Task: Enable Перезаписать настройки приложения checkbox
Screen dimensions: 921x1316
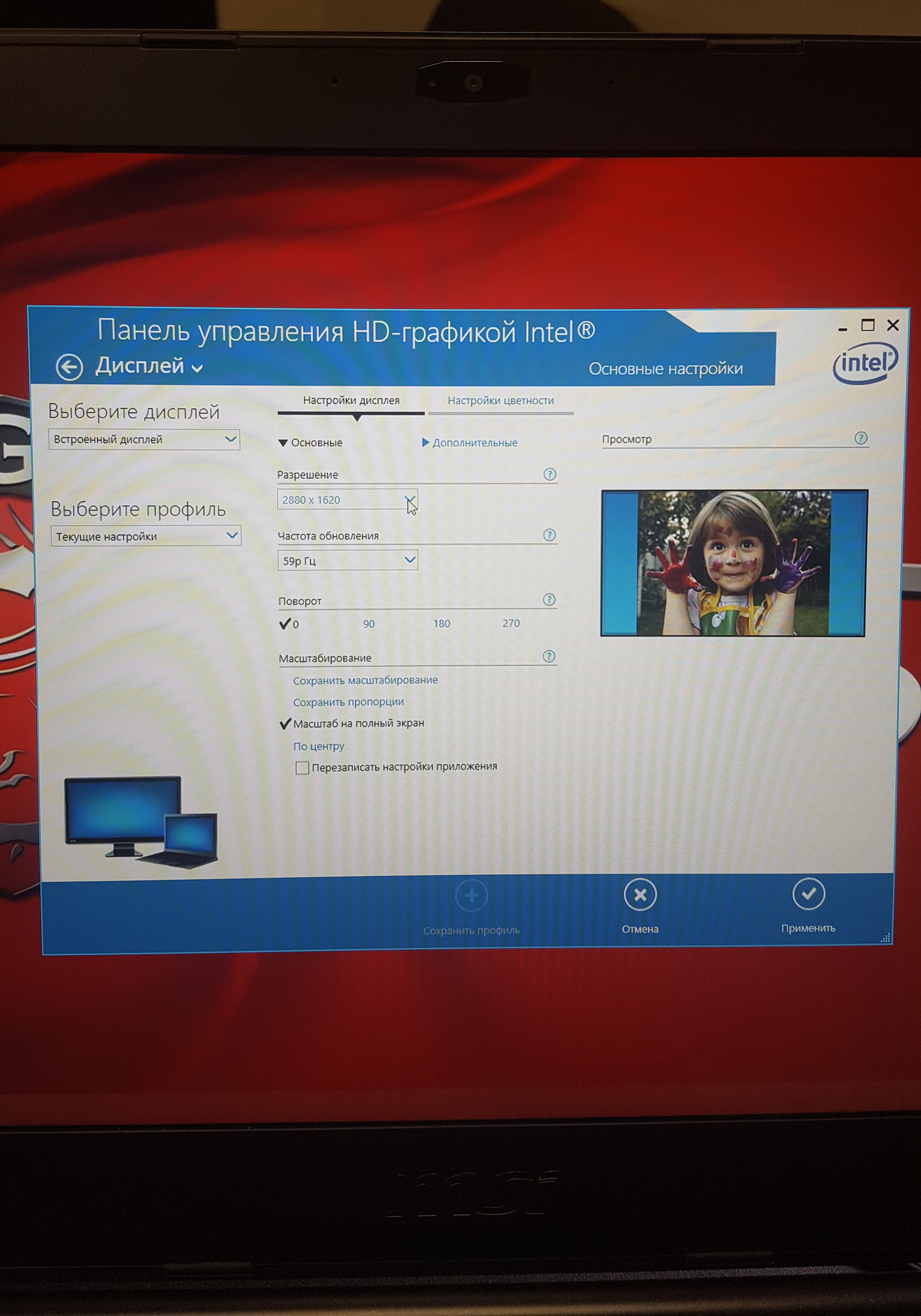Action: (302, 767)
